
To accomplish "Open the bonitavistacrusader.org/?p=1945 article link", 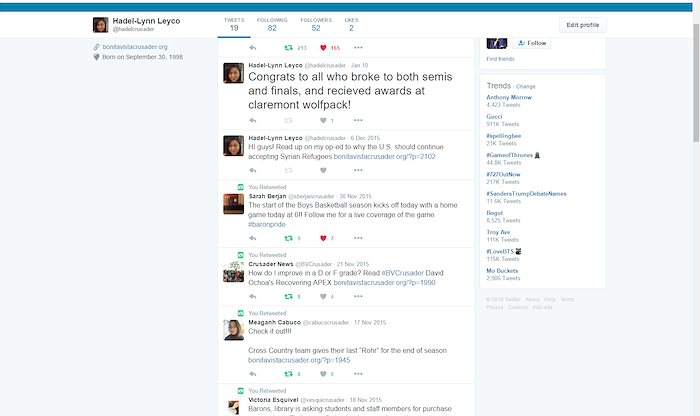I will pos(299,360).
